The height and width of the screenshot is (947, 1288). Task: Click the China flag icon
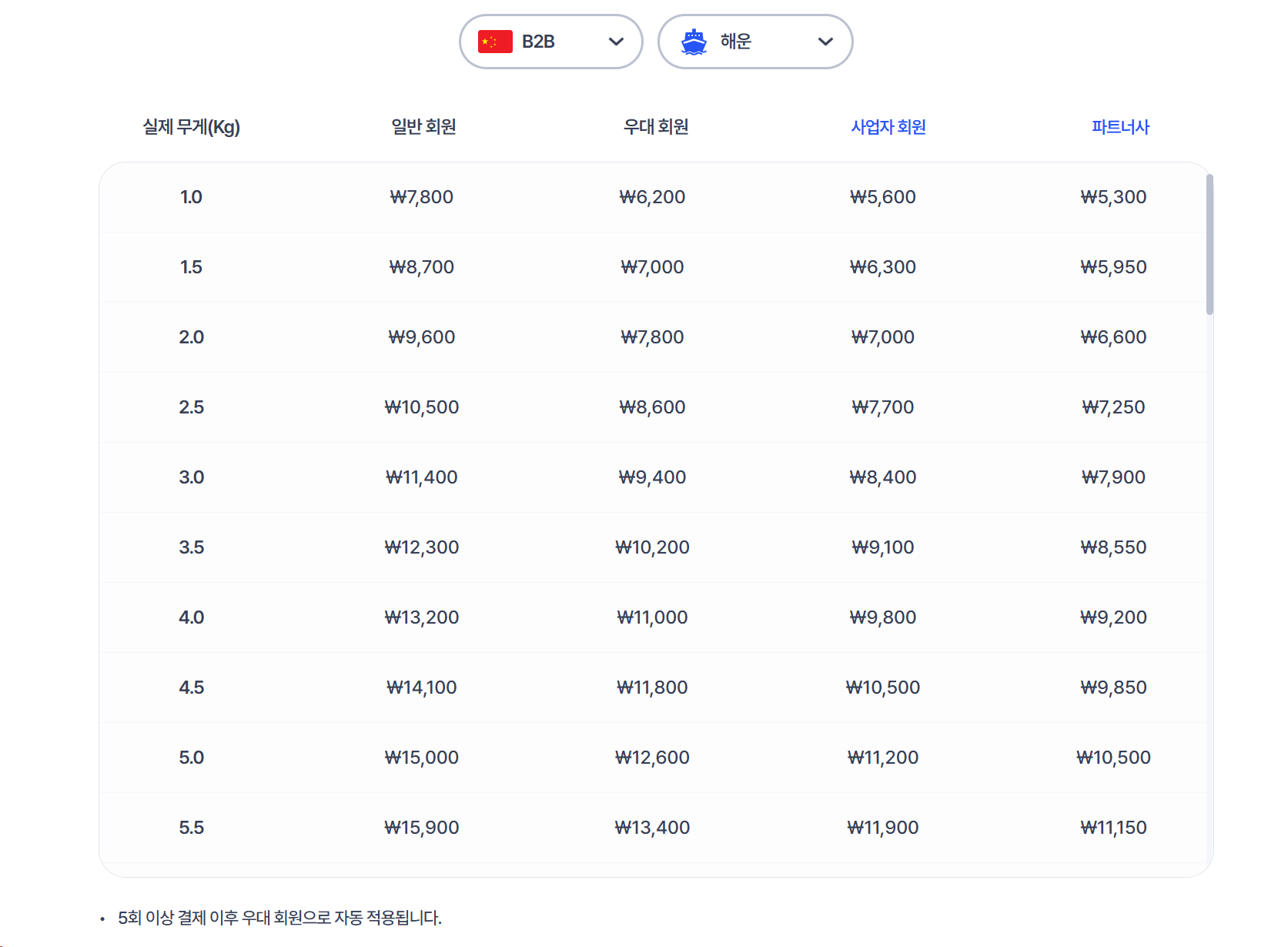[495, 42]
